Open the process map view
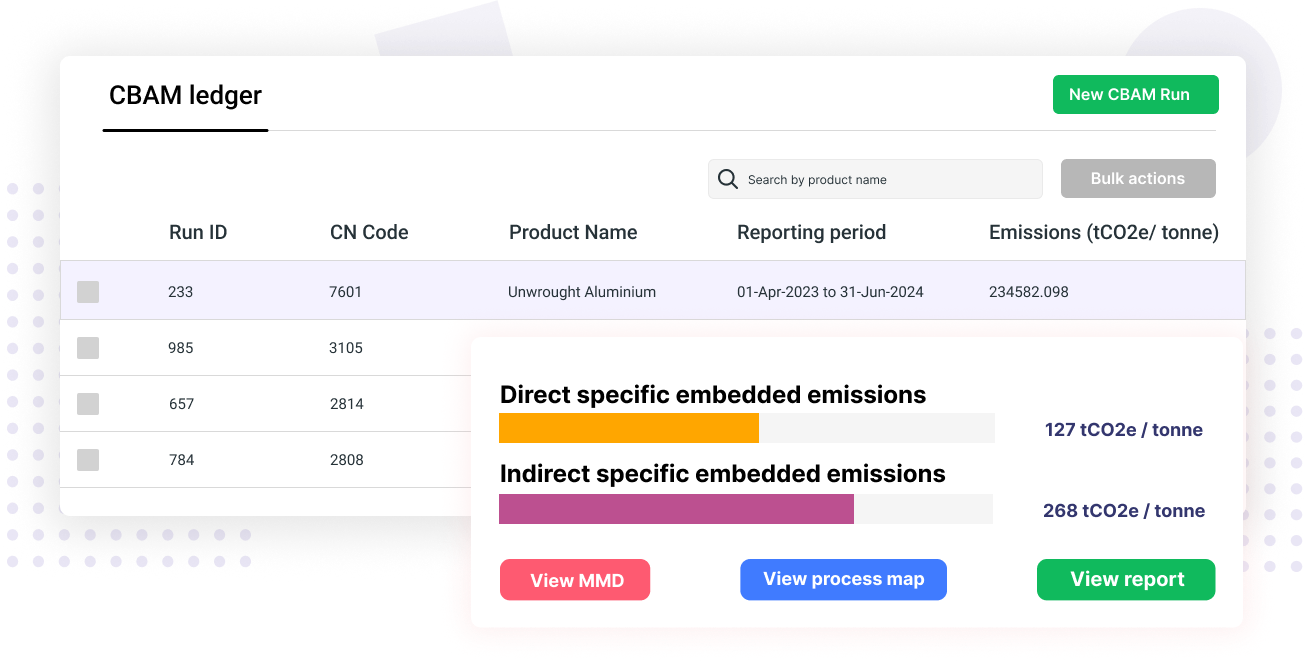The width and height of the screenshot is (1306, 662). point(843,579)
